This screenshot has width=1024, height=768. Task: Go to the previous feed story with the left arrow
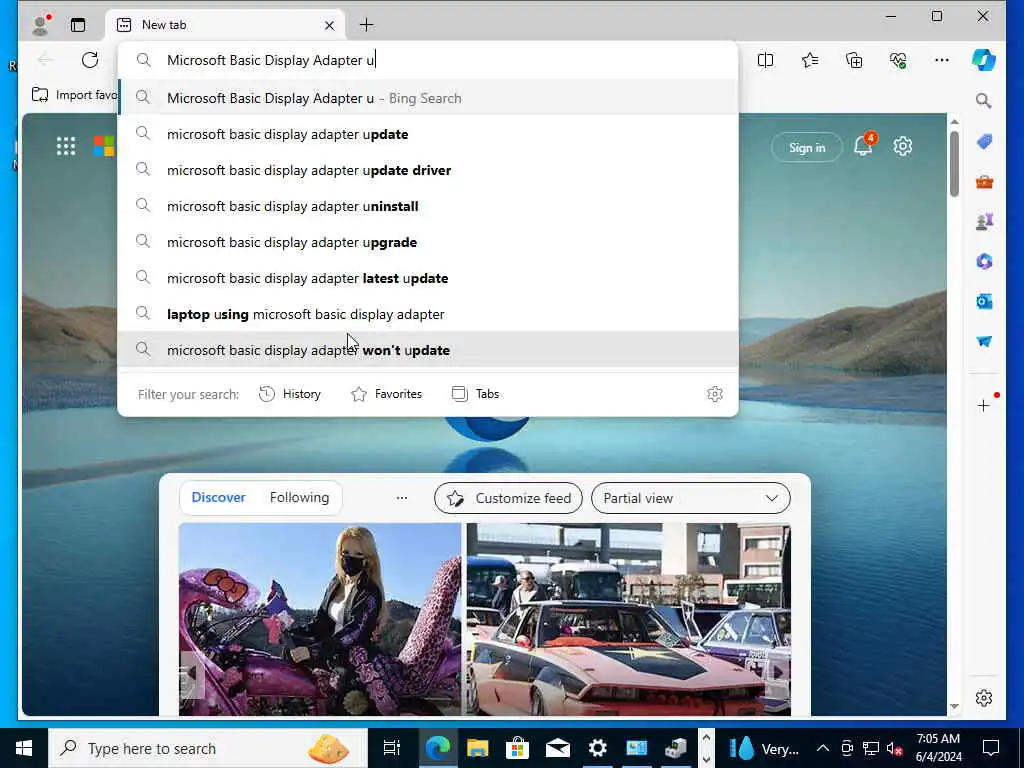pyautogui.click(x=192, y=673)
